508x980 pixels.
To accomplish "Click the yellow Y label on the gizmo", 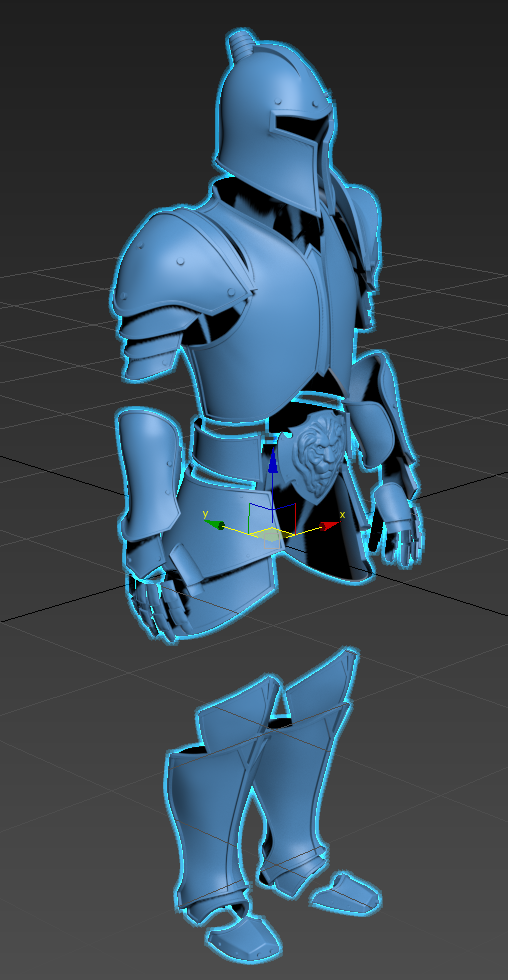I will point(206,514).
